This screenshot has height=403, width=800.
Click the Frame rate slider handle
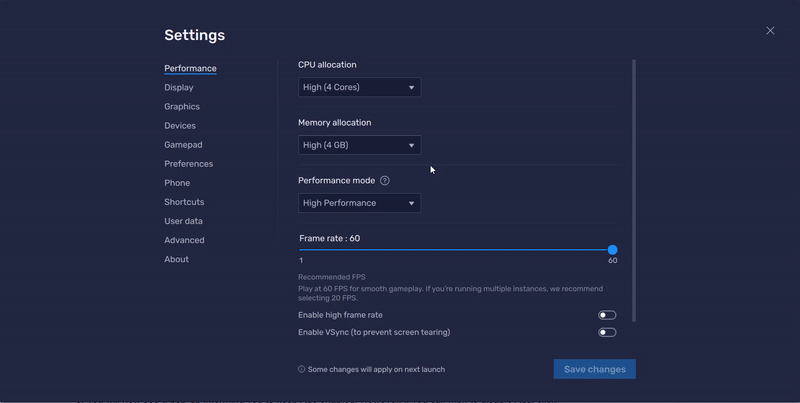click(x=612, y=249)
